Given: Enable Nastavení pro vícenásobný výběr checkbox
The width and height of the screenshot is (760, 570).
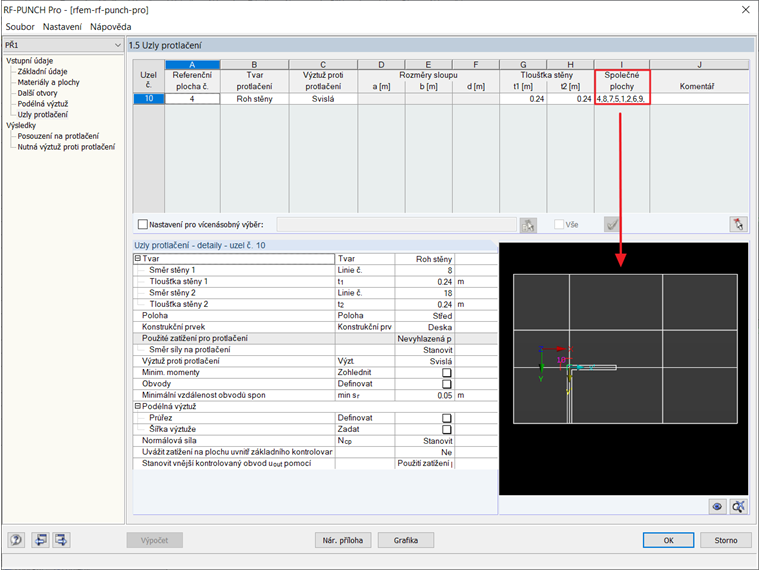Looking at the screenshot, I should tap(142, 224).
